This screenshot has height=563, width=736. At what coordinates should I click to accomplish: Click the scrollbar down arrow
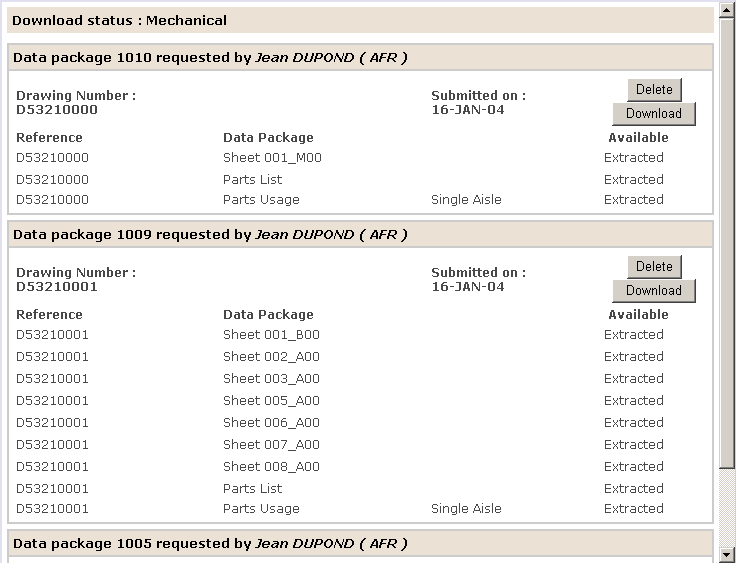(727, 554)
